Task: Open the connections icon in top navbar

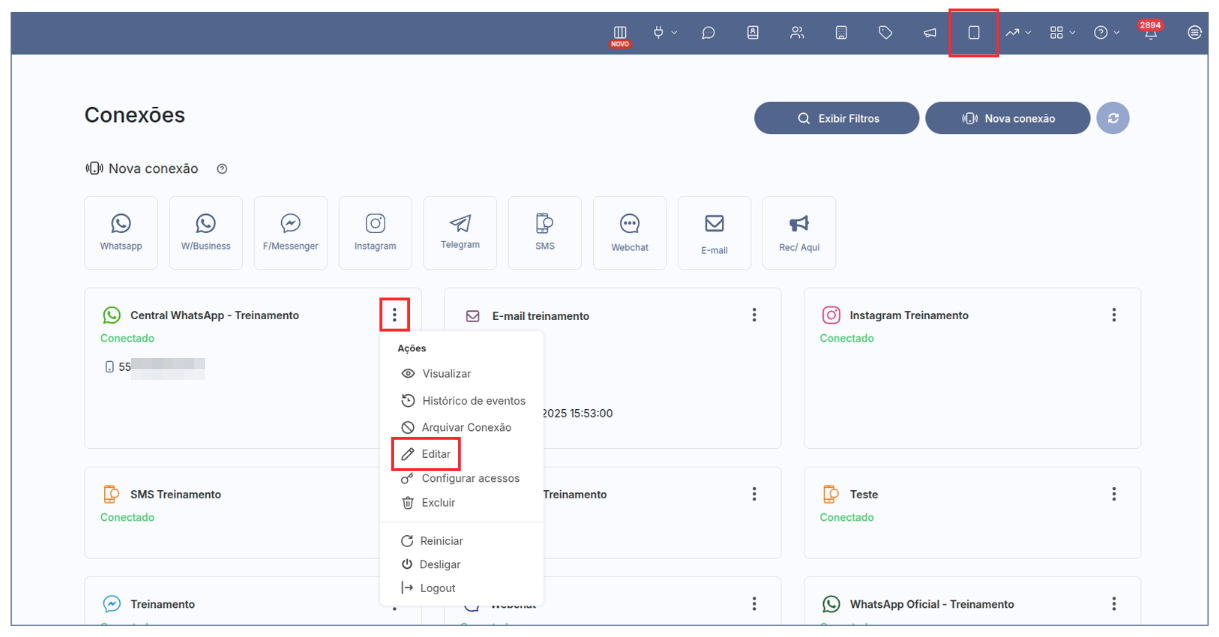Action: 973,33
